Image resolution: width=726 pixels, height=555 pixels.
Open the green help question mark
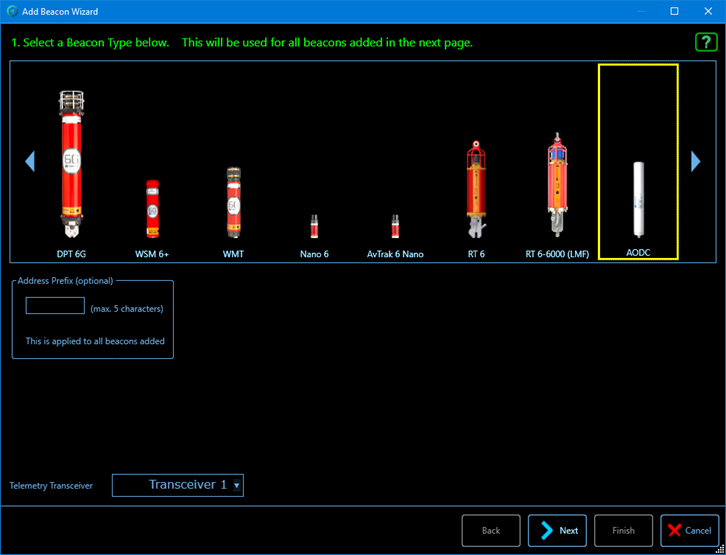click(706, 43)
